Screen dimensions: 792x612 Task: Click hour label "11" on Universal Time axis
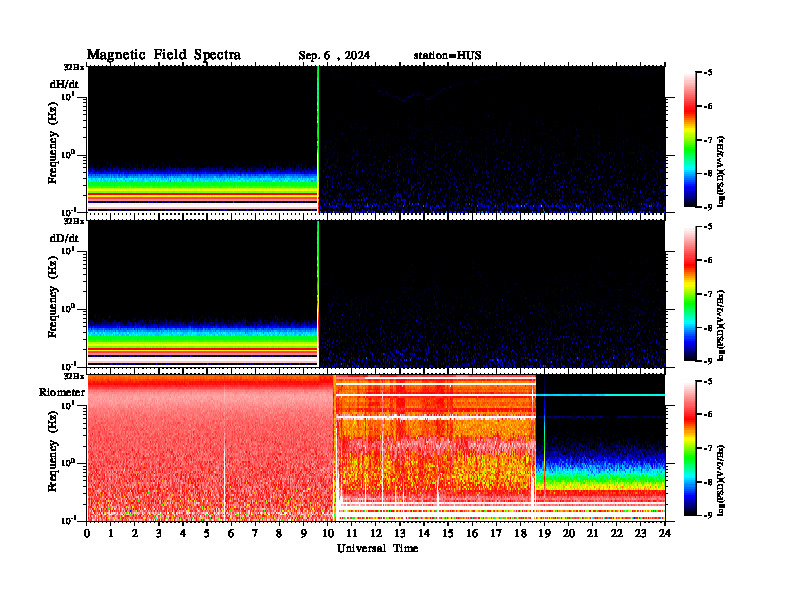352,534
